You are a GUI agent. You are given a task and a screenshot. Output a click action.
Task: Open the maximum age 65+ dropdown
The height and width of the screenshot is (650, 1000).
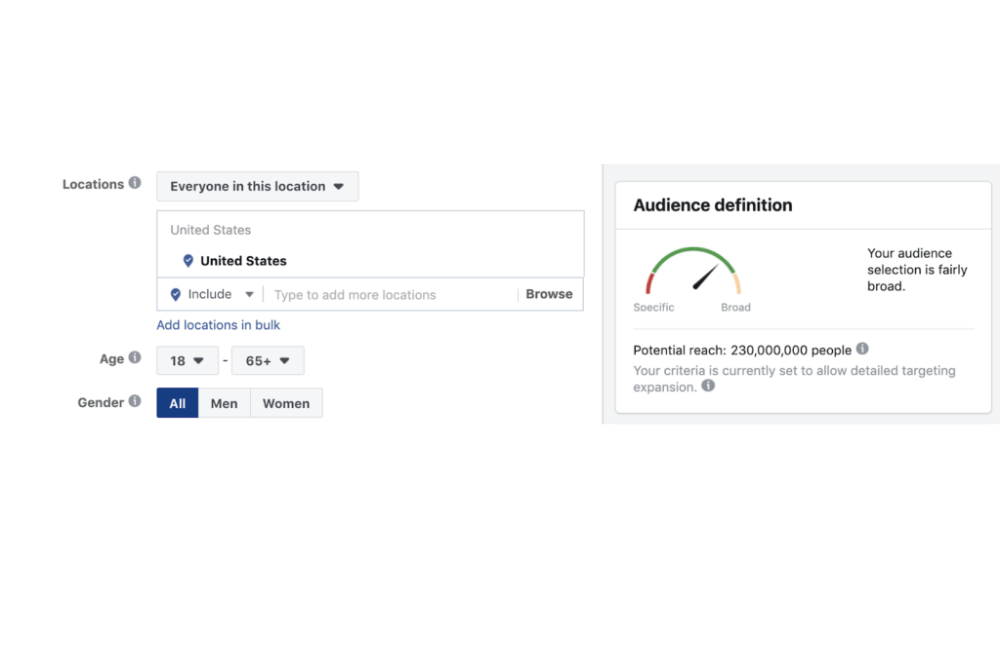pyautogui.click(x=268, y=361)
